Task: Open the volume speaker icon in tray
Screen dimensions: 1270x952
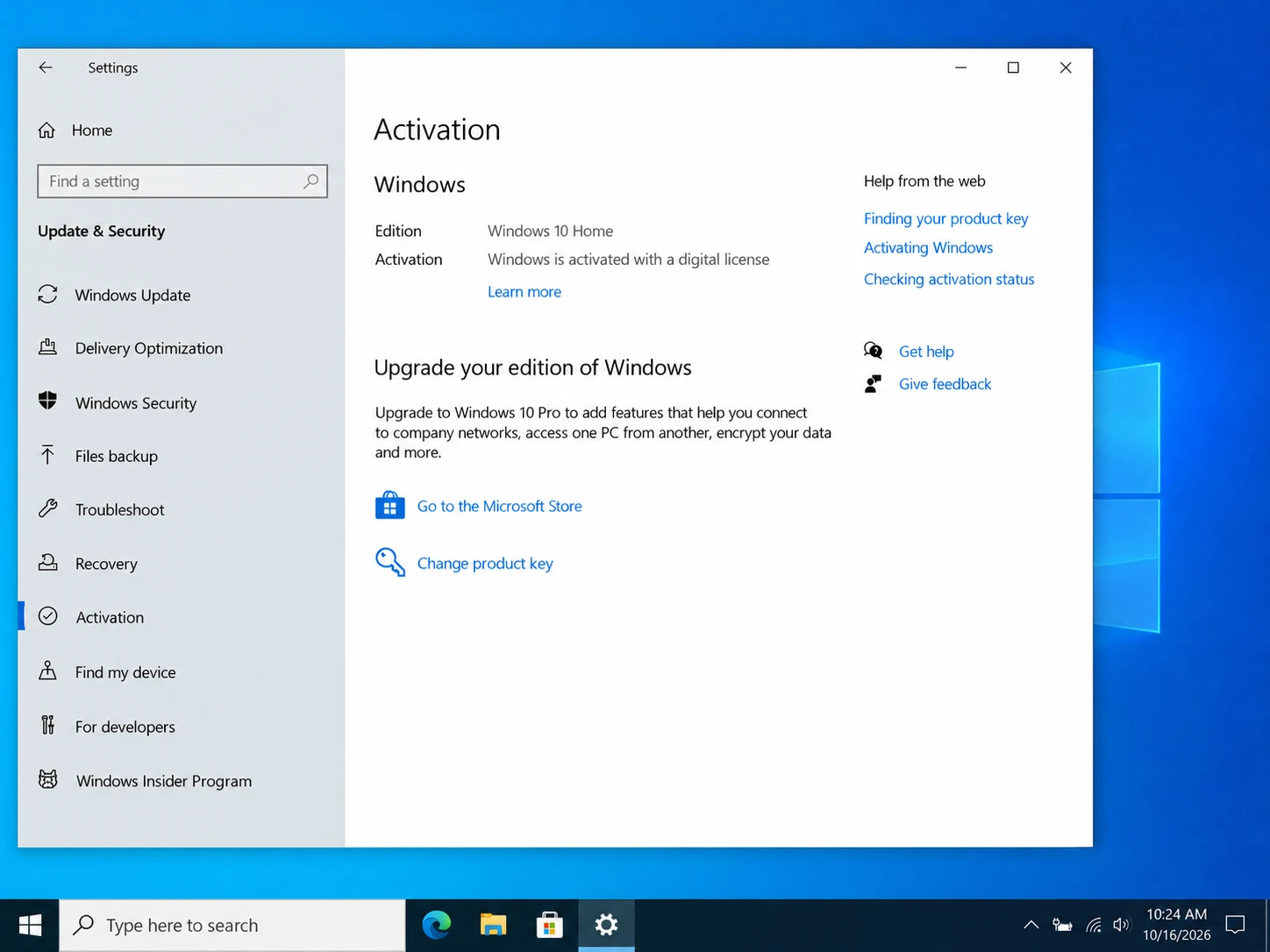Action: 1121,925
